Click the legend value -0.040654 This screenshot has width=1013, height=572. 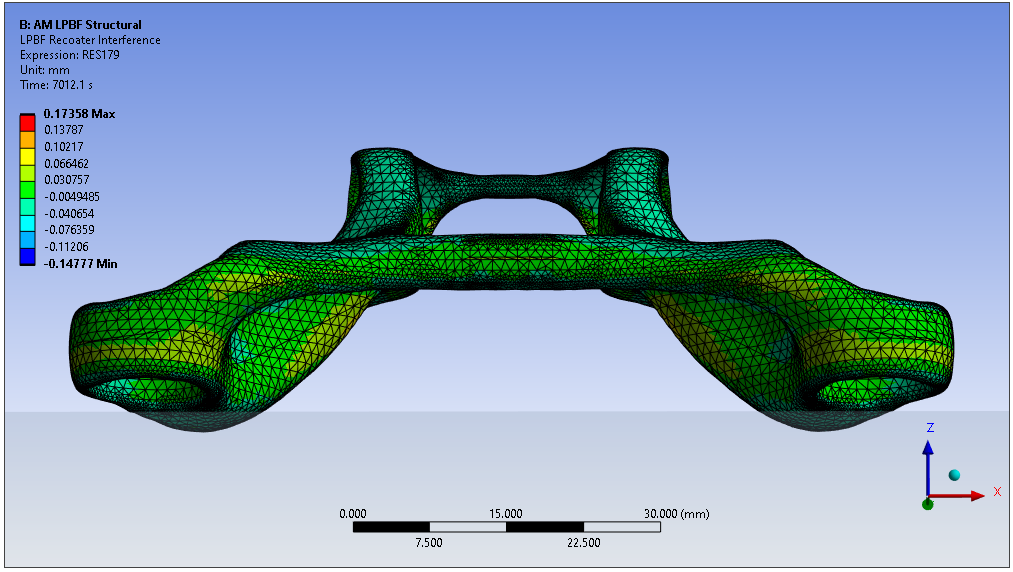point(68,213)
